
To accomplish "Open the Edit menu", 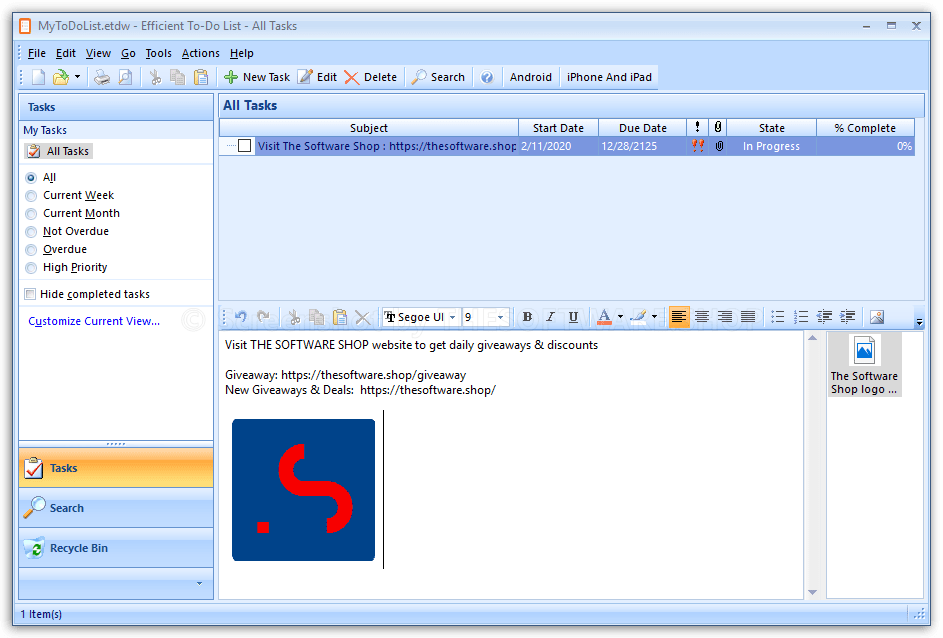I will (x=66, y=53).
